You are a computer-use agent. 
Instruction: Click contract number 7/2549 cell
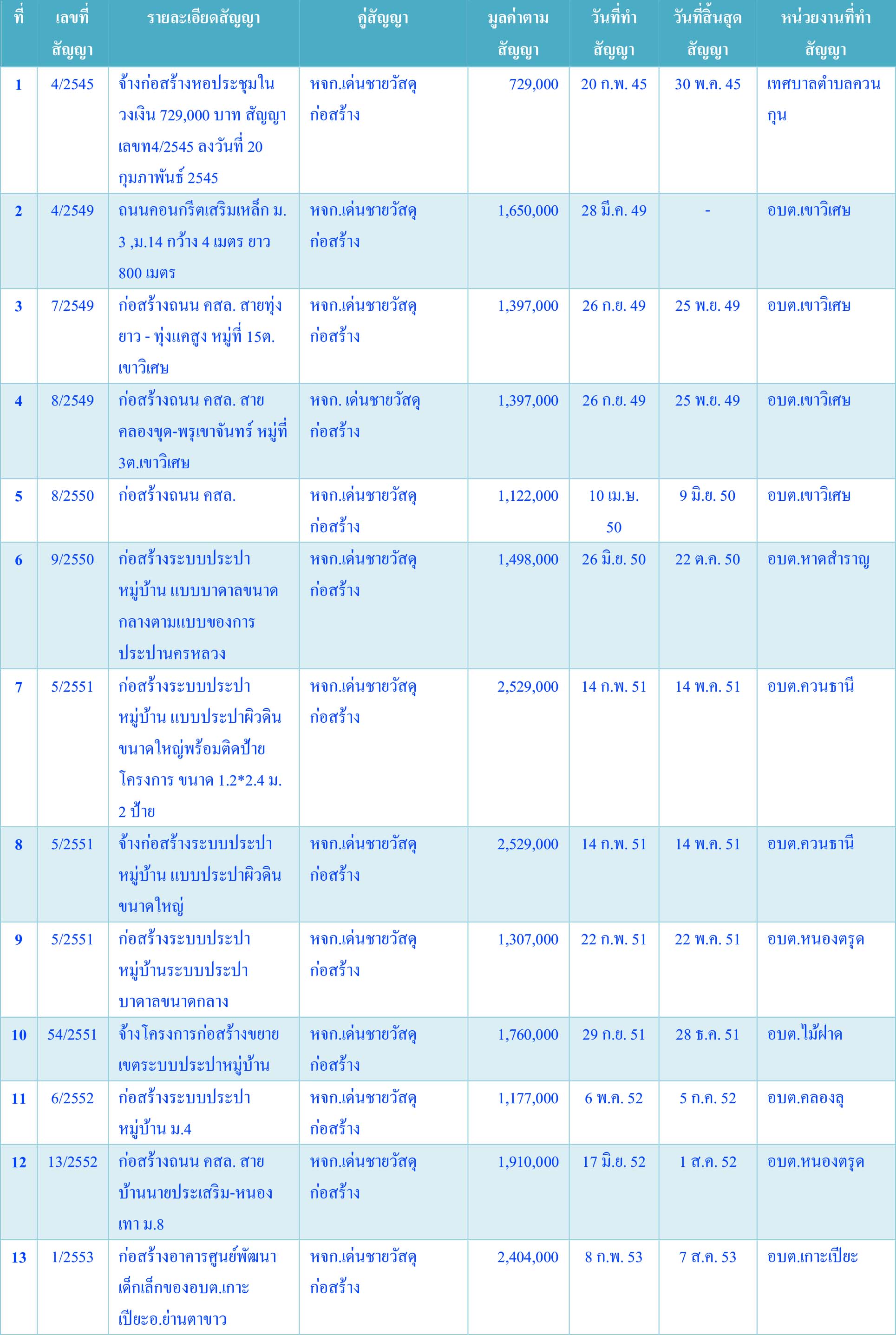coord(72,306)
